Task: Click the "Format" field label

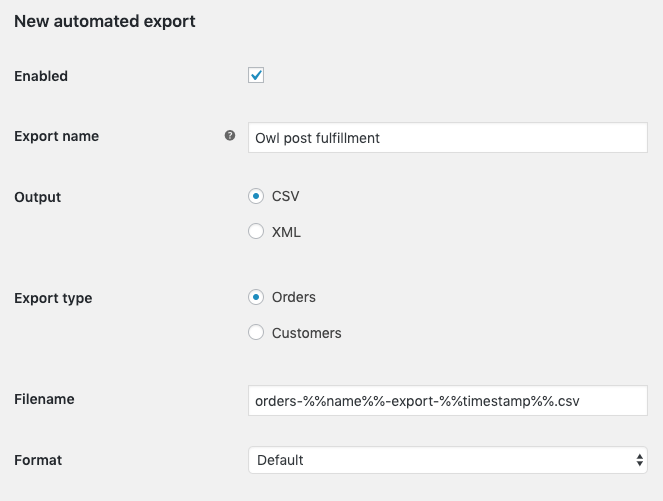Action: pos(38,460)
